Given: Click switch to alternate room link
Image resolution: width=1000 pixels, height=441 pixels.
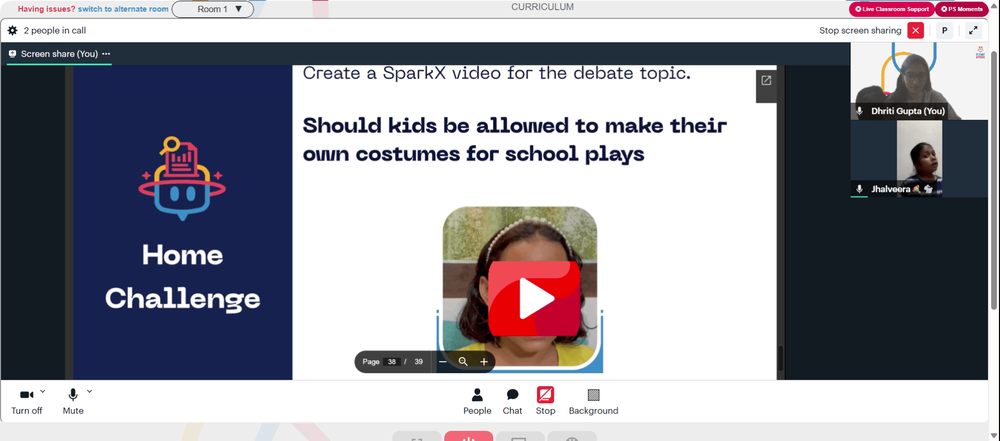Looking at the screenshot, I should click(x=124, y=9).
